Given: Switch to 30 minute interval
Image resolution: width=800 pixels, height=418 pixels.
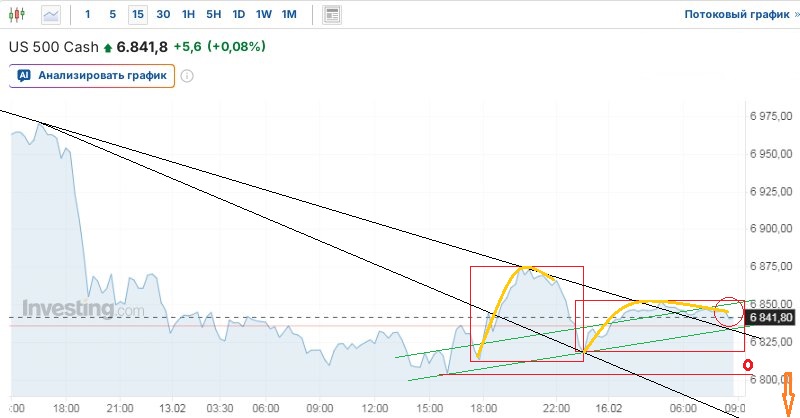Looking at the screenshot, I should [163, 15].
